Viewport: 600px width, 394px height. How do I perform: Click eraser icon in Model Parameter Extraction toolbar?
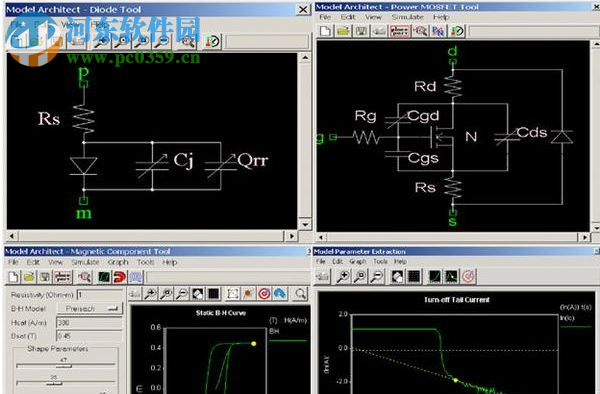397,276
